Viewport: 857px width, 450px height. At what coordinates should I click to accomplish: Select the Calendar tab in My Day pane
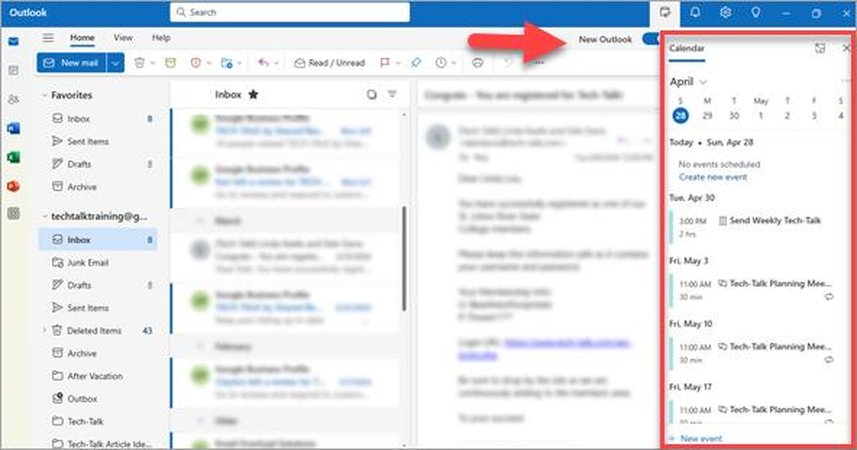coord(687,48)
